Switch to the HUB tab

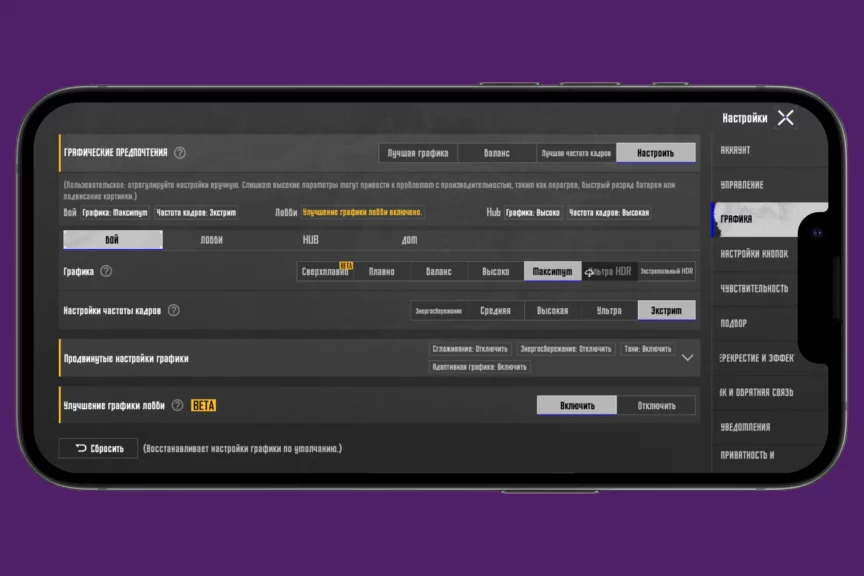pyautogui.click(x=311, y=240)
